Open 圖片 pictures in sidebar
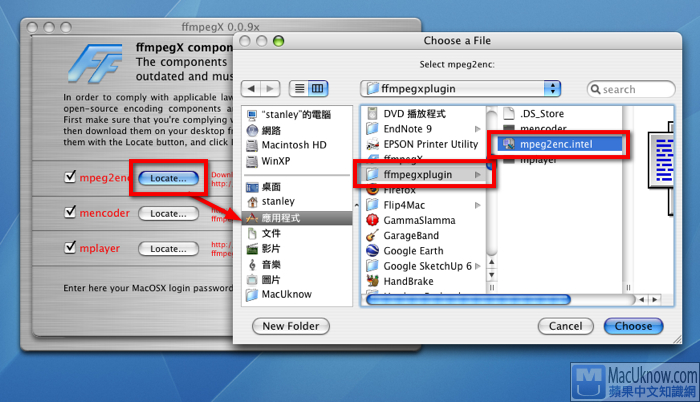 (x=264, y=280)
